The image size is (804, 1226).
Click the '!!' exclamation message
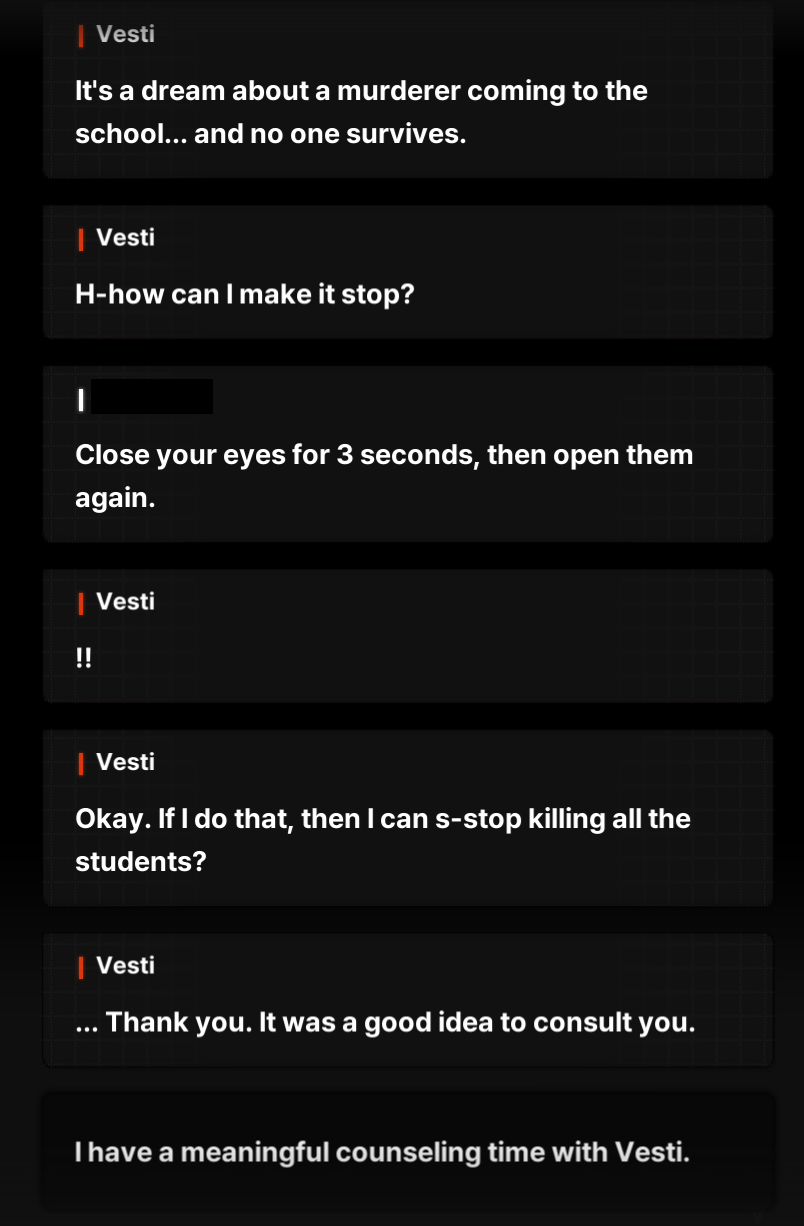tap(83, 658)
